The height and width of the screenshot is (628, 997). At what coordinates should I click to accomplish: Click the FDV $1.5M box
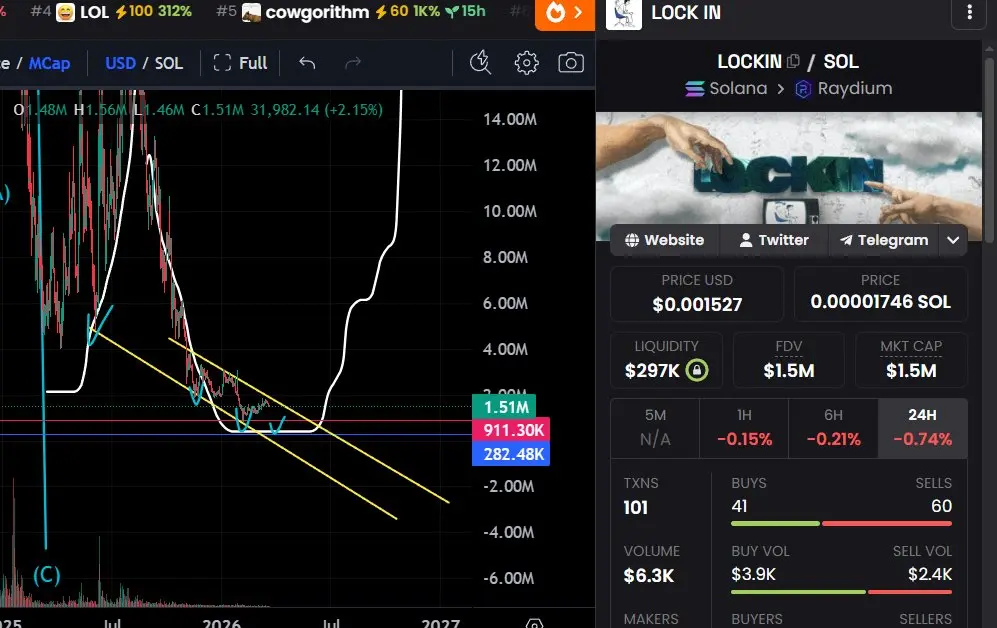[788, 360]
